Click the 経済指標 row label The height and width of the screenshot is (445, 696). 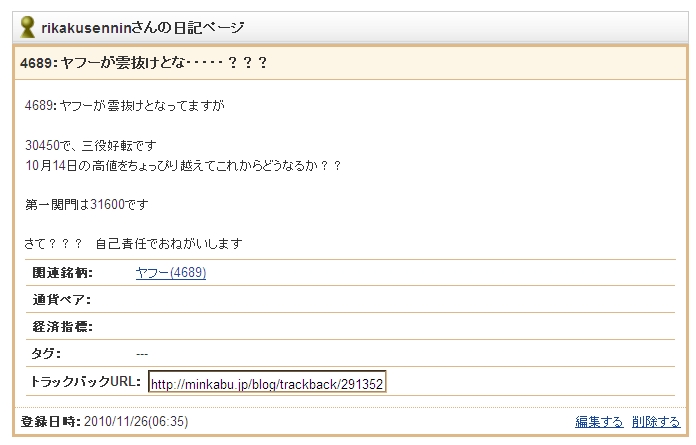(x=61, y=326)
